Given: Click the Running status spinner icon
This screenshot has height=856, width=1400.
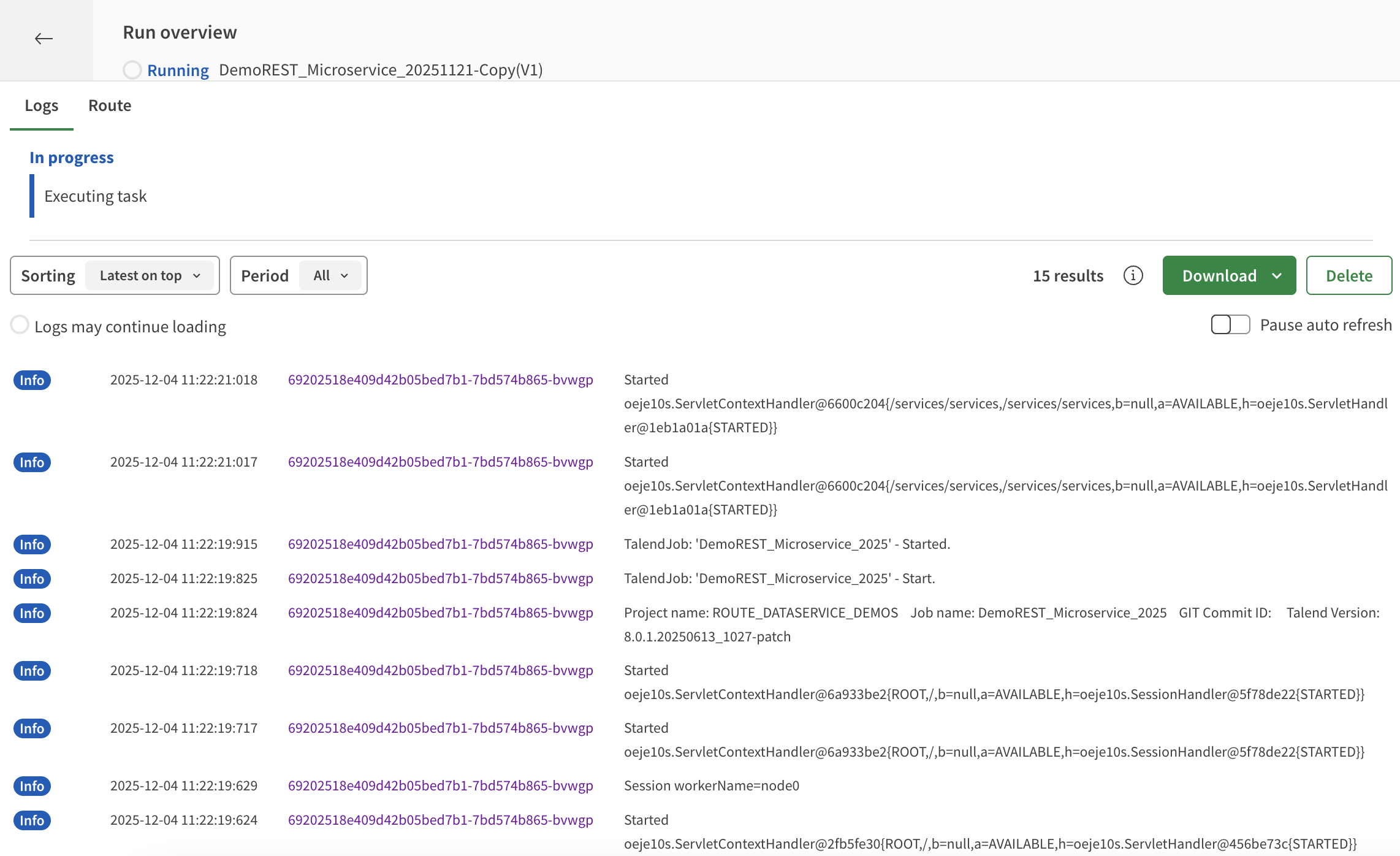Looking at the screenshot, I should tap(132, 70).
